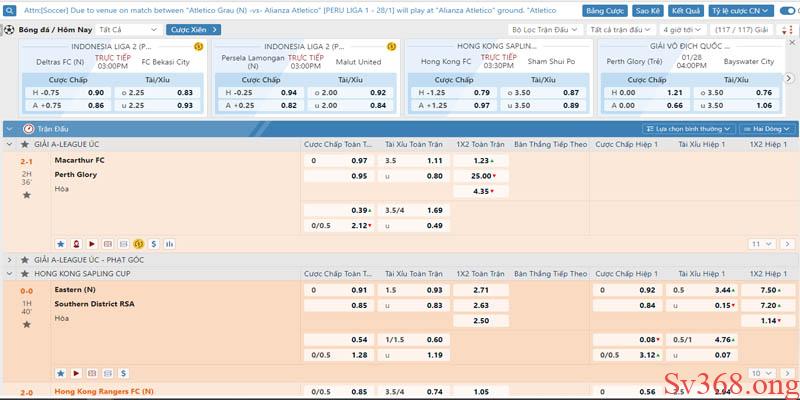Open statistics chart icon for Macarthur match
The width and height of the screenshot is (800, 400).
coord(170,243)
